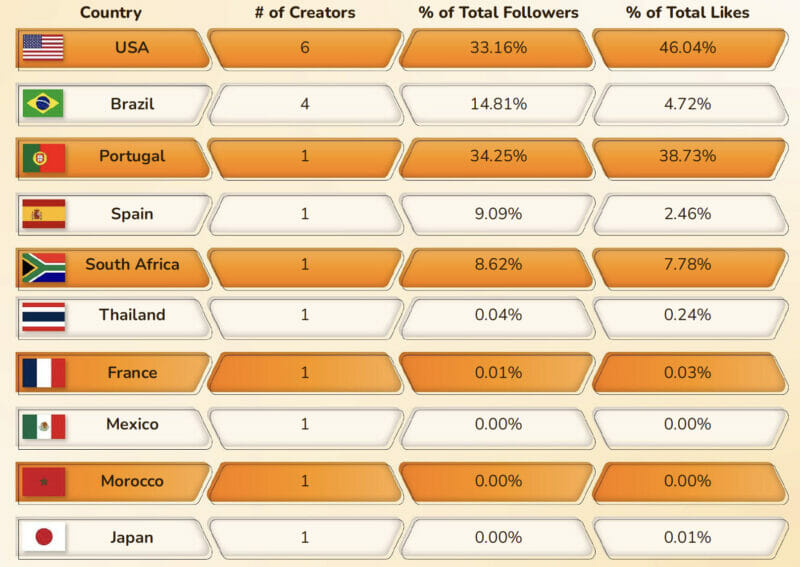Click the Brazil flag icon
Image resolution: width=800 pixels, height=567 pixels.
pyautogui.click(x=43, y=103)
